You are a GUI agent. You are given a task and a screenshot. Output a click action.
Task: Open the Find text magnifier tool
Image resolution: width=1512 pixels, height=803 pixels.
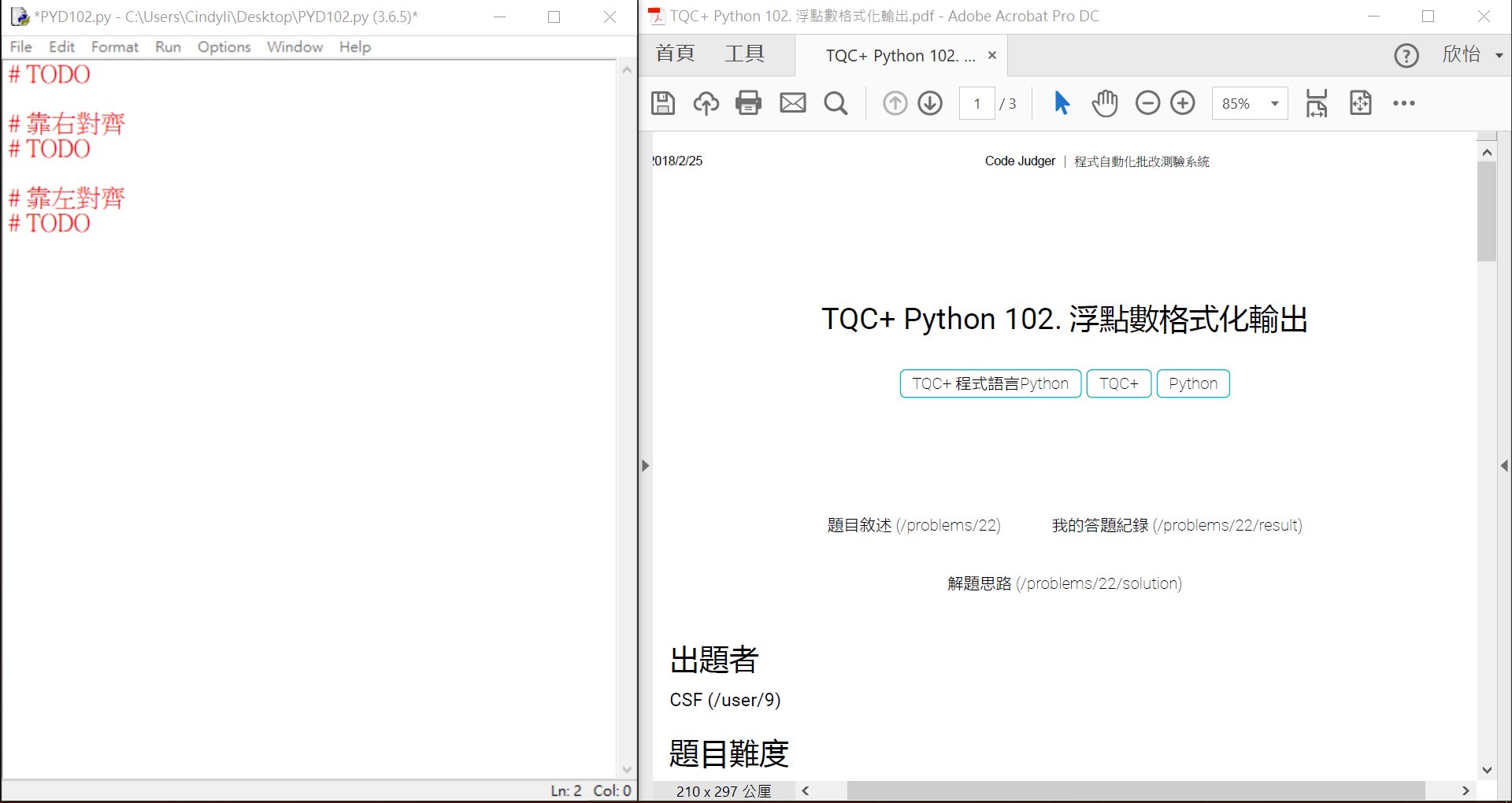(836, 103)
